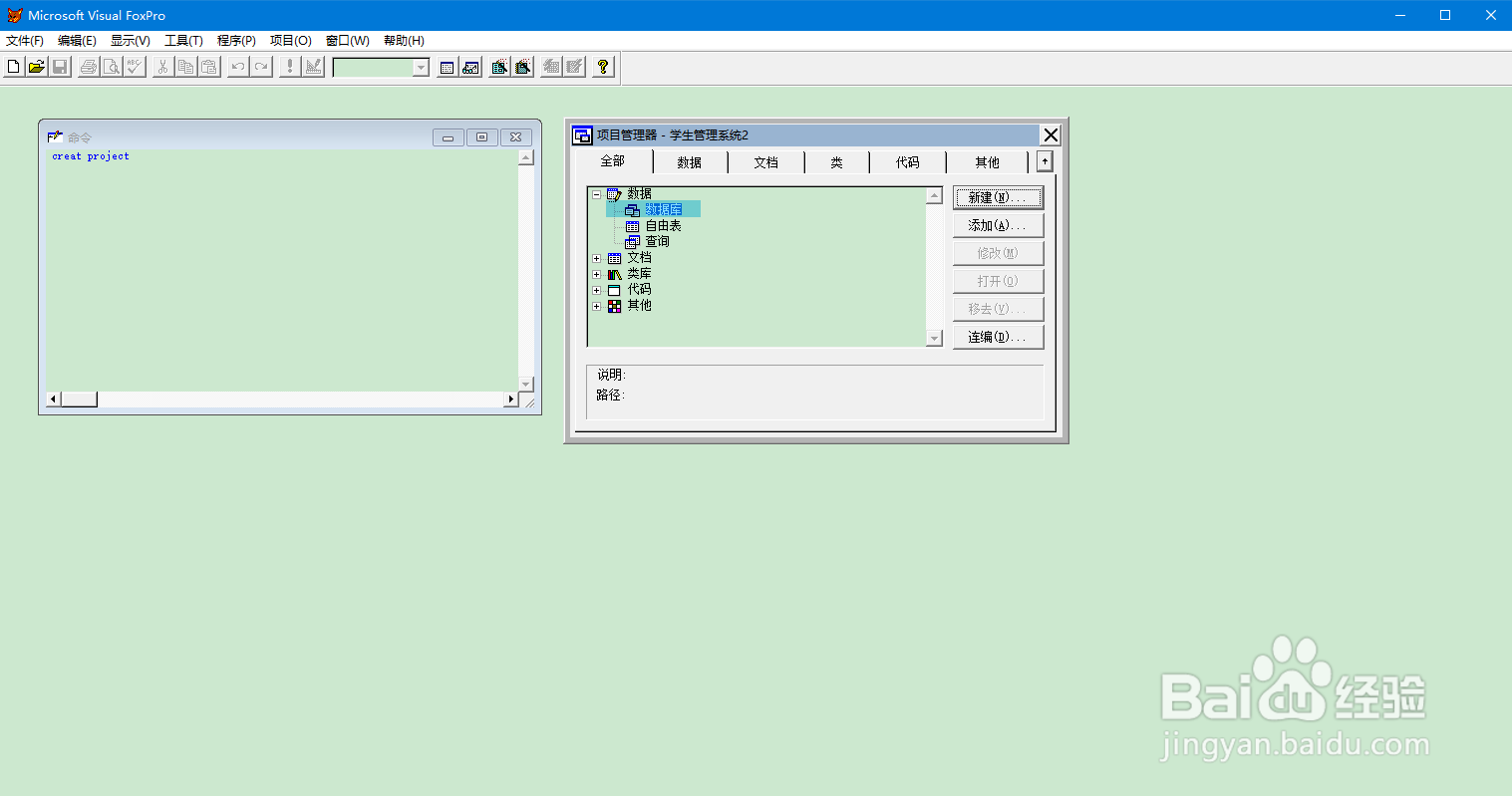Click the 添加(A)... button
The width and height of the screenshot is (1512, 796).
(998, 225)
